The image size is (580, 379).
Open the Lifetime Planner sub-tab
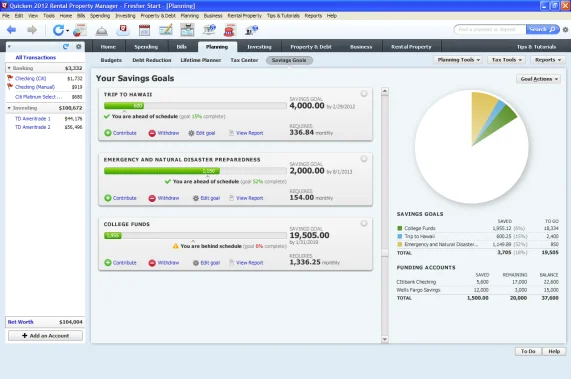pyautogui.click(x=201, y=60)
